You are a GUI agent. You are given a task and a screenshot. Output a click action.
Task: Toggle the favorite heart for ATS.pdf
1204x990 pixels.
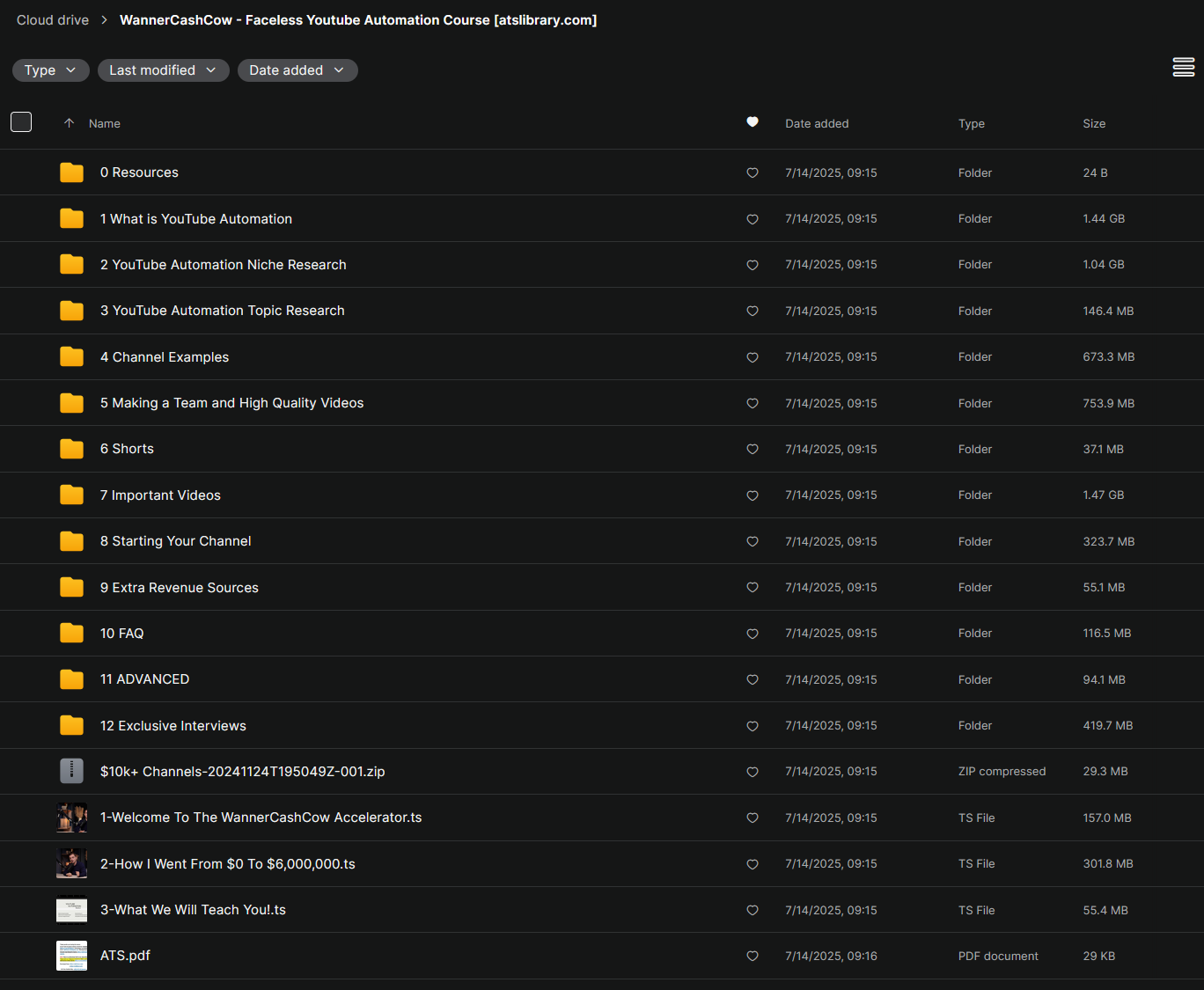752,956
